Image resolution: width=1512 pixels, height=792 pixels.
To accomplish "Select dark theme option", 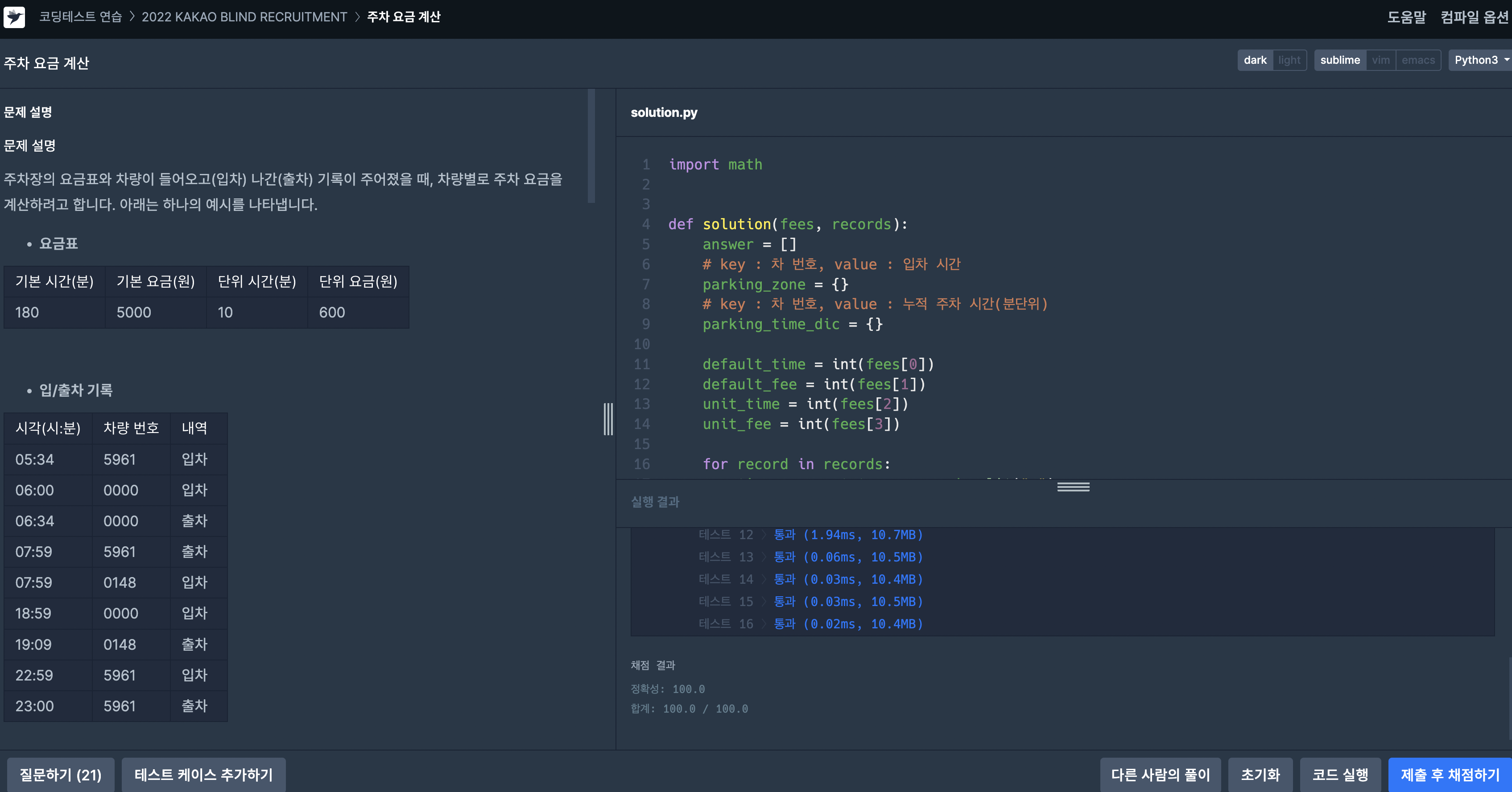I will (x=1255, y=60).
